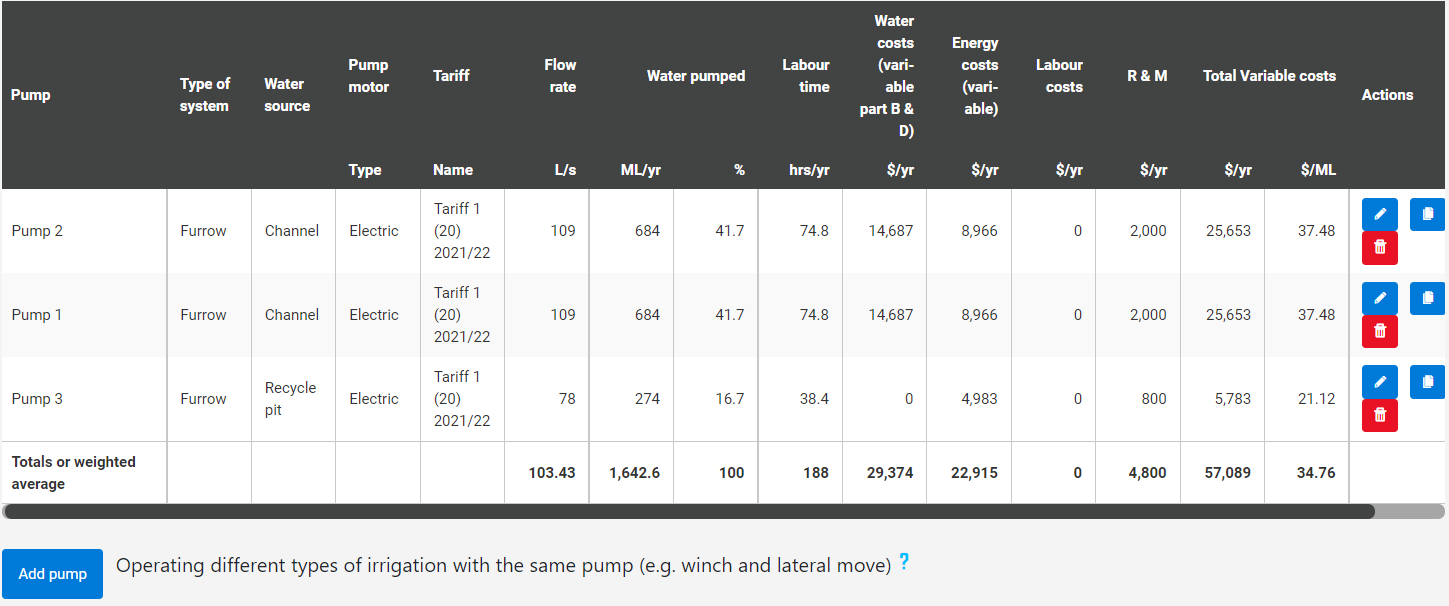This screenshot has width=1449, height=606.
Task: Edit Pump 2 using the pencil icon
Action: 1379,214
